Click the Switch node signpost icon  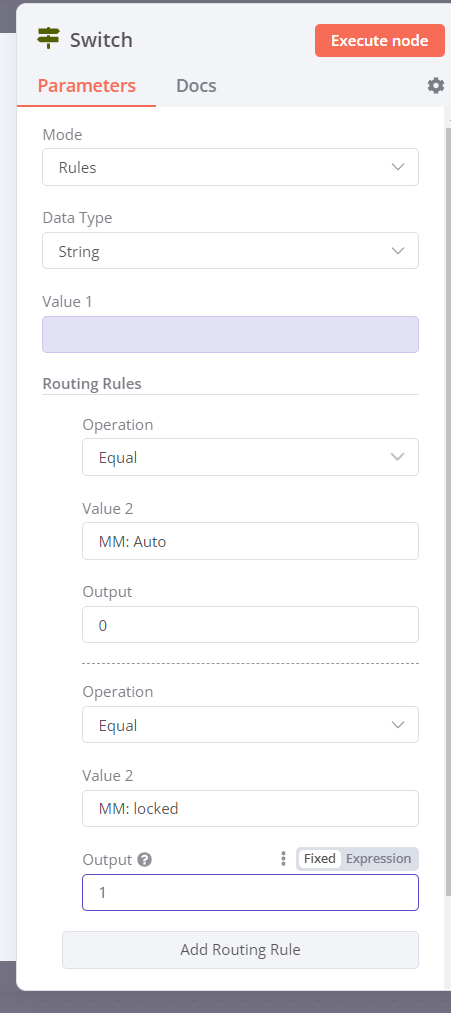[48, 39]
